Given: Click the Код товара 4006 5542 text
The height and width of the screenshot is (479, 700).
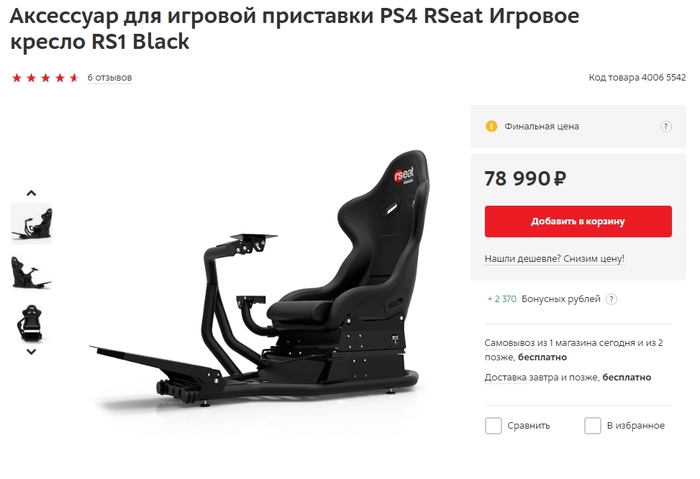Looking at the screenshot, I should 637,78.
